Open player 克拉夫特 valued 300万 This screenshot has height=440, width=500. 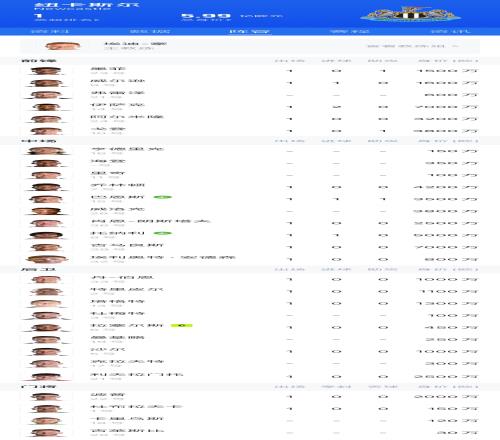(127, 361)
